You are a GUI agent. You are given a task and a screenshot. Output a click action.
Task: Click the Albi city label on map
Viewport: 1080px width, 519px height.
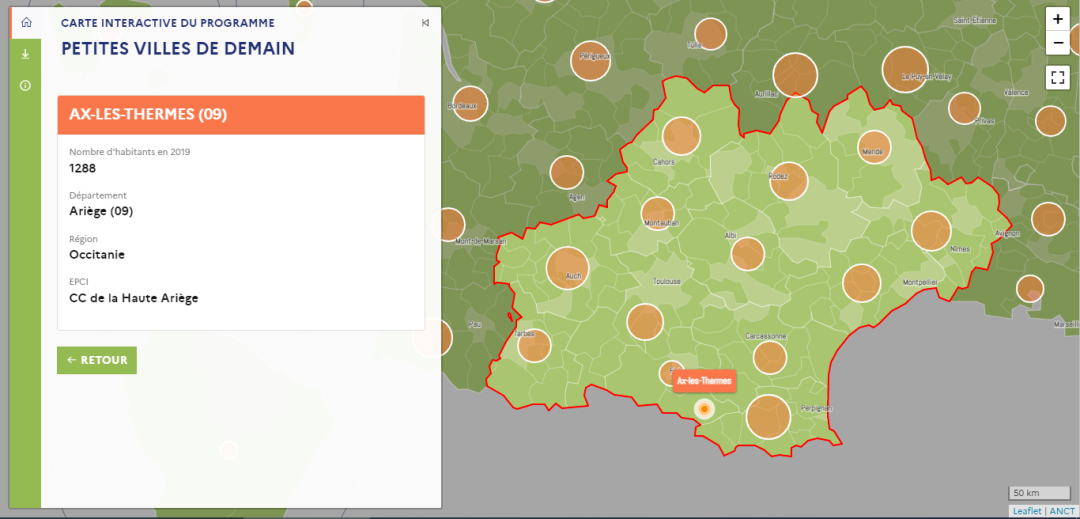click(x=730, y=235)
